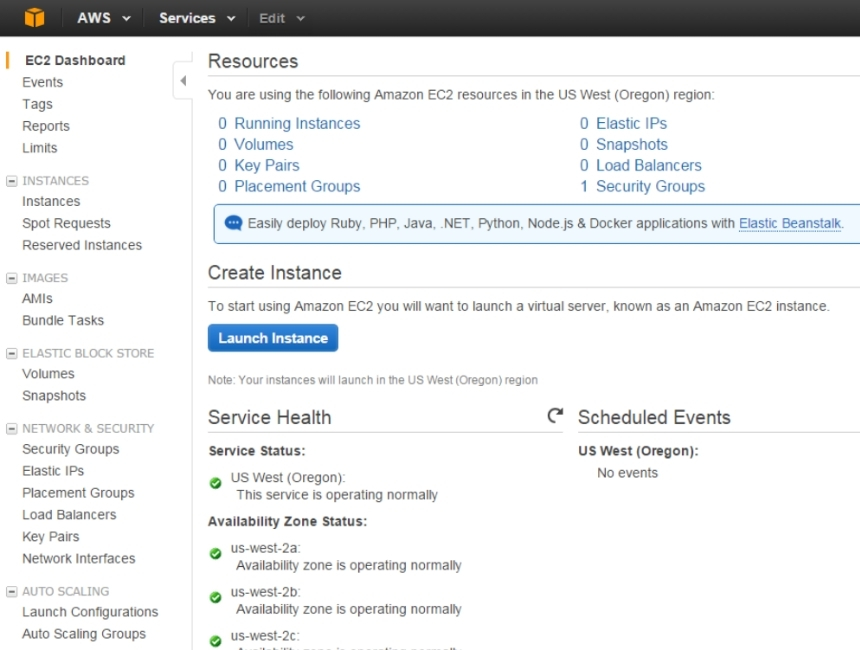Collapse the INSTANCES sidebar section
860x650 pixels.
[12, 181]
